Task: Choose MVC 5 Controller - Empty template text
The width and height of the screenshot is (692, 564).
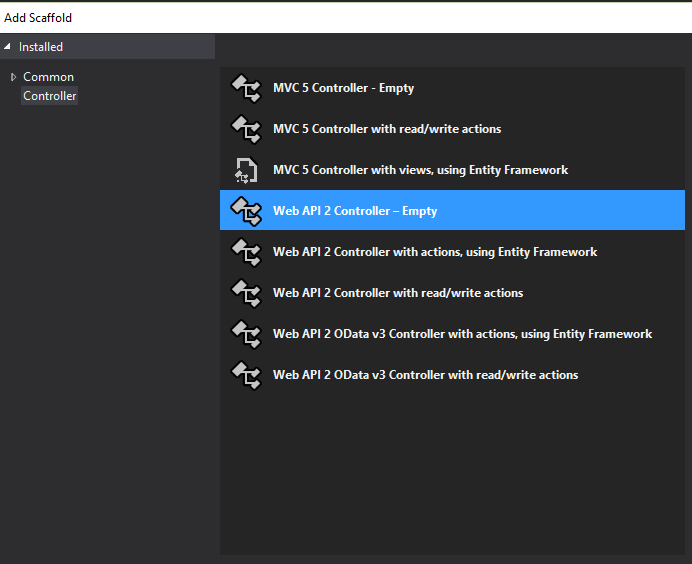Action: point(343,88)
